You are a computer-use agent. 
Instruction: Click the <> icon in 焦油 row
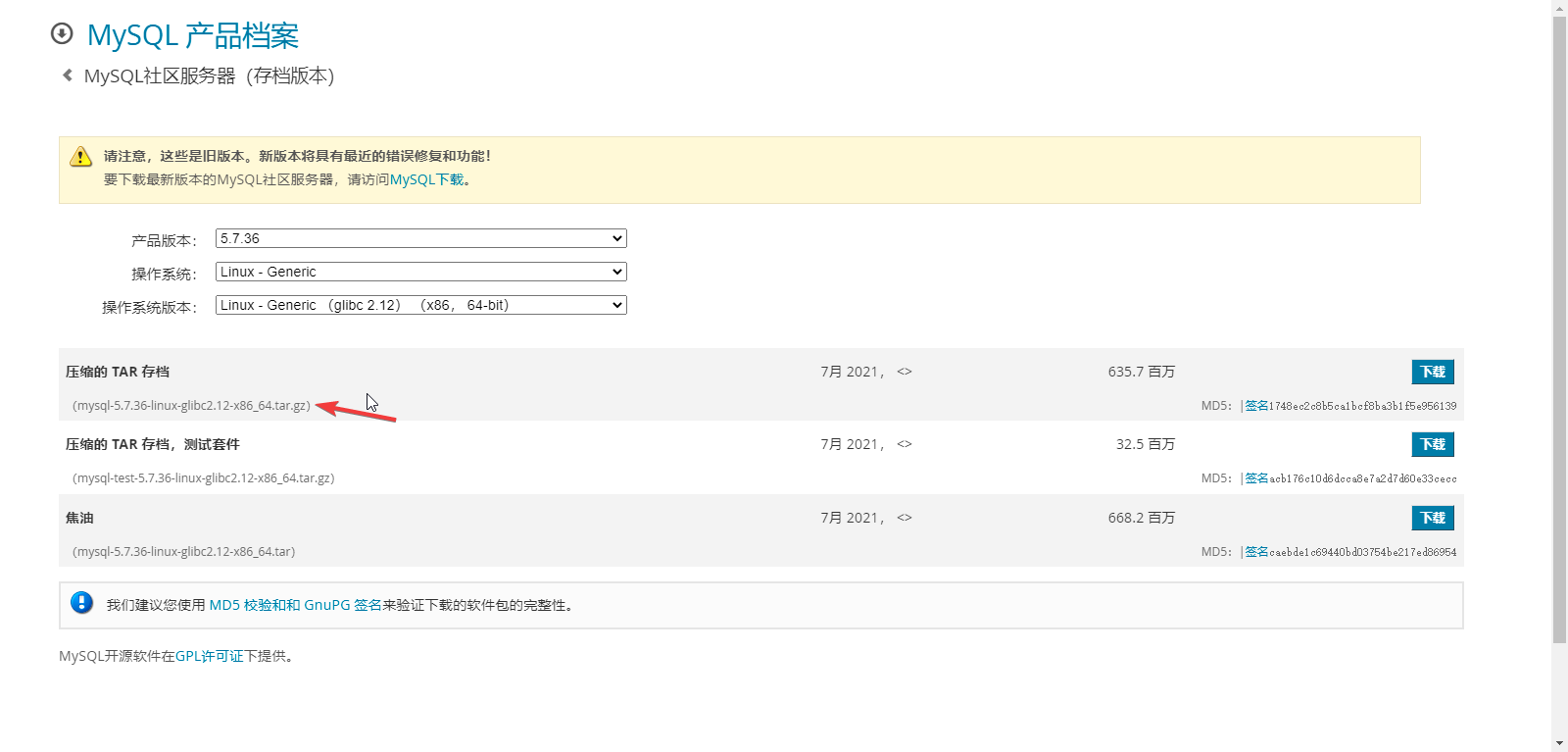tap(905, 518)
